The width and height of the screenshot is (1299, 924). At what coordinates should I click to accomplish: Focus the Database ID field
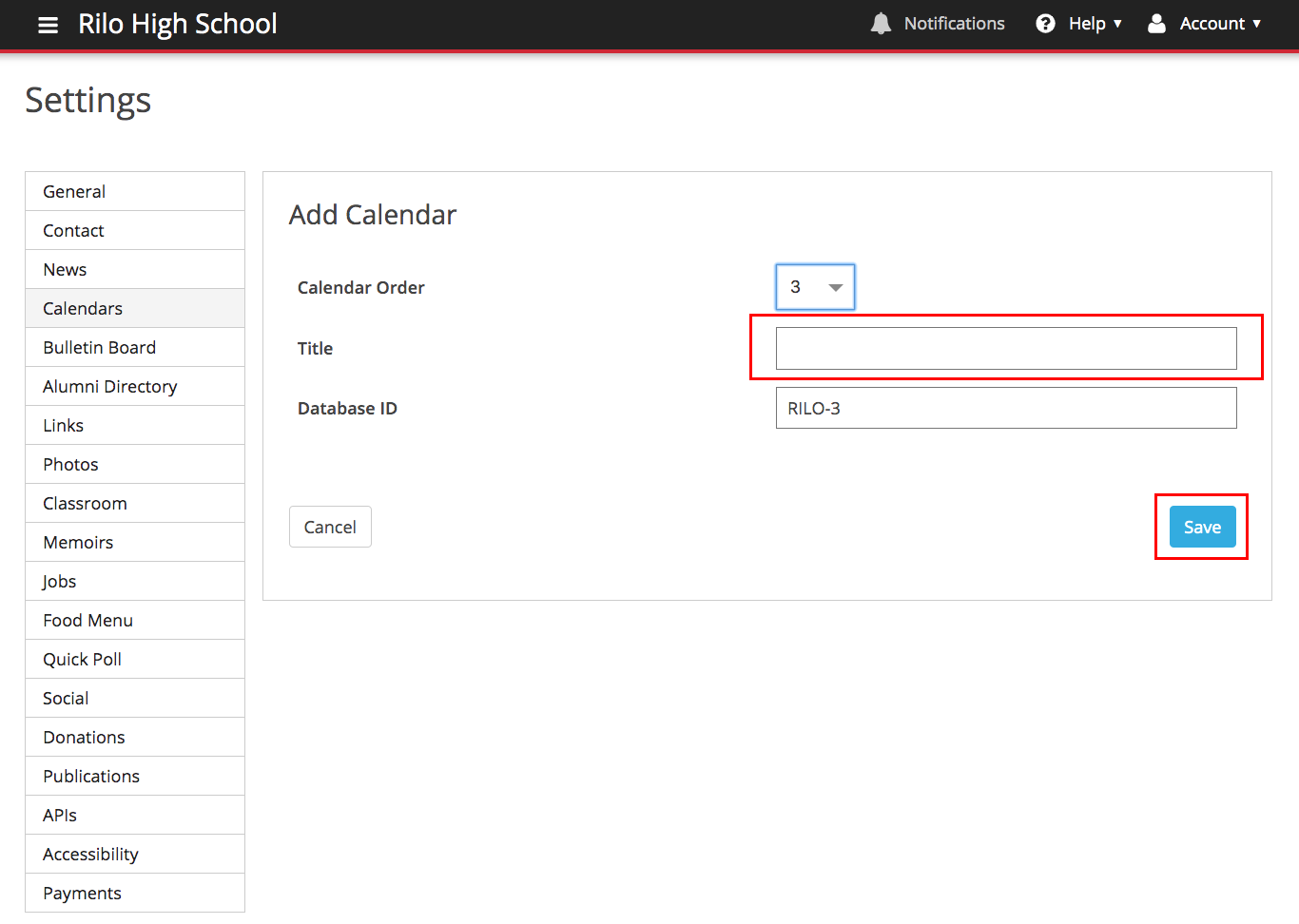click(1005, 408)
